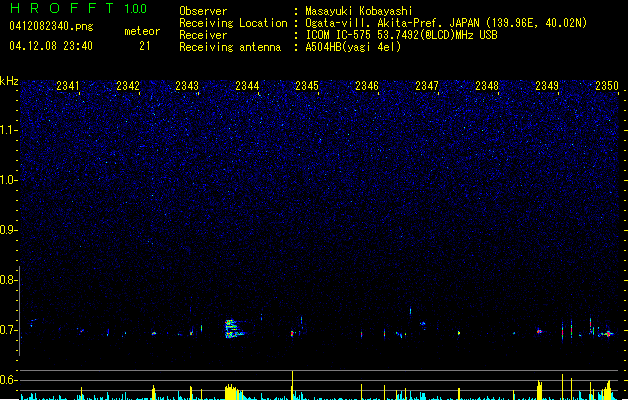
Task: Click the antenna value A504HB(yagi 4el)
Action: point(353,47)
